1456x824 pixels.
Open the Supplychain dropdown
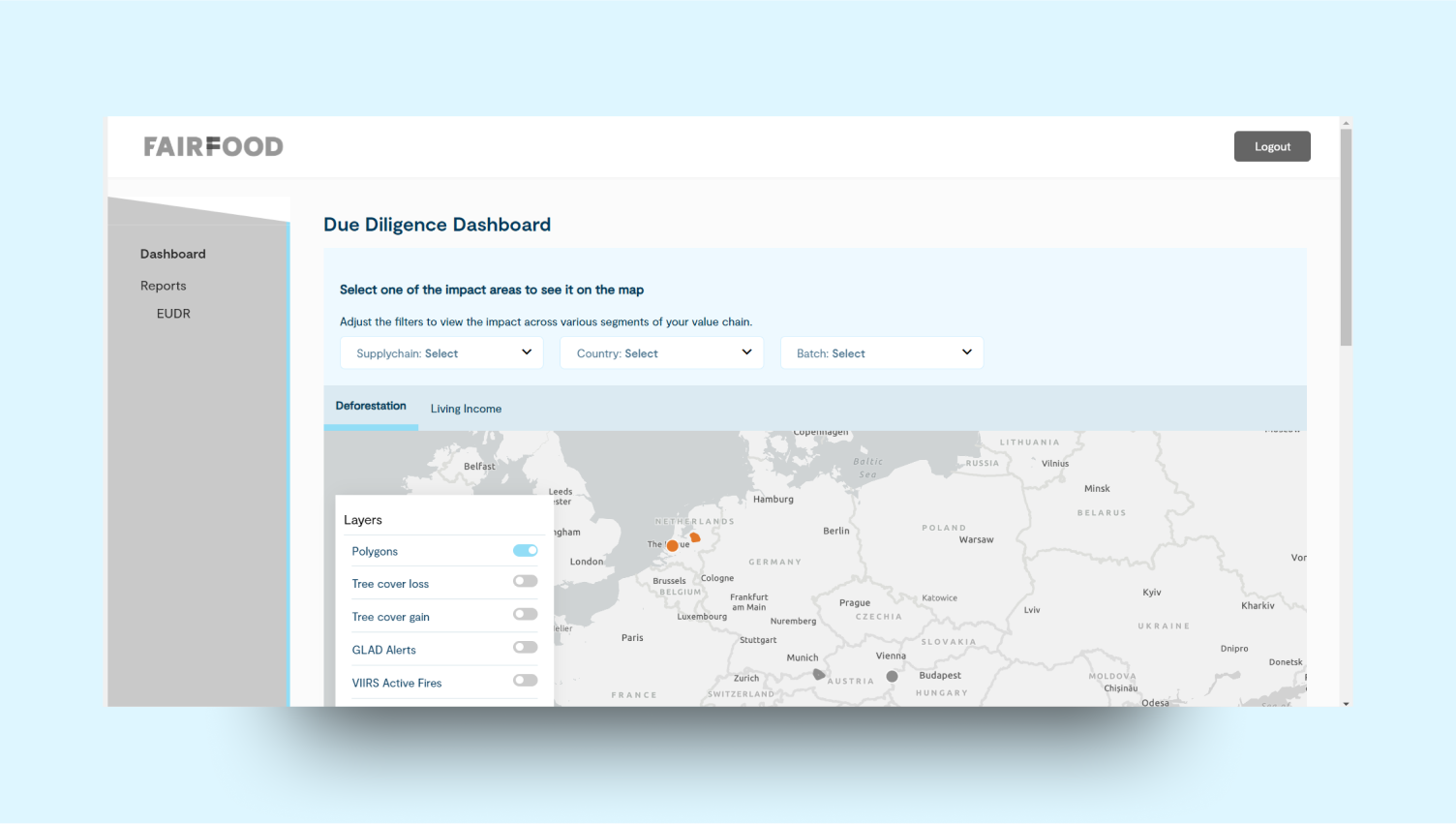[x=441, y=352]
